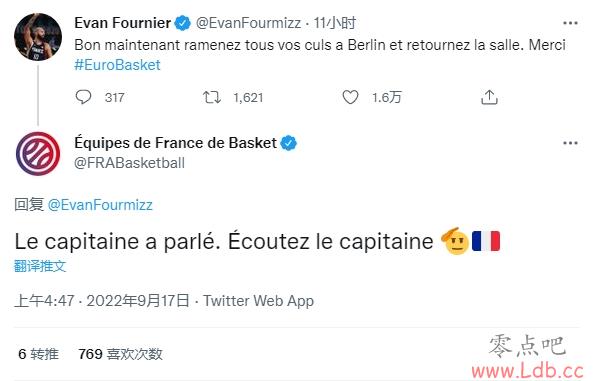Click the share icon on Evan Fournier's tweet

point(489,97)
